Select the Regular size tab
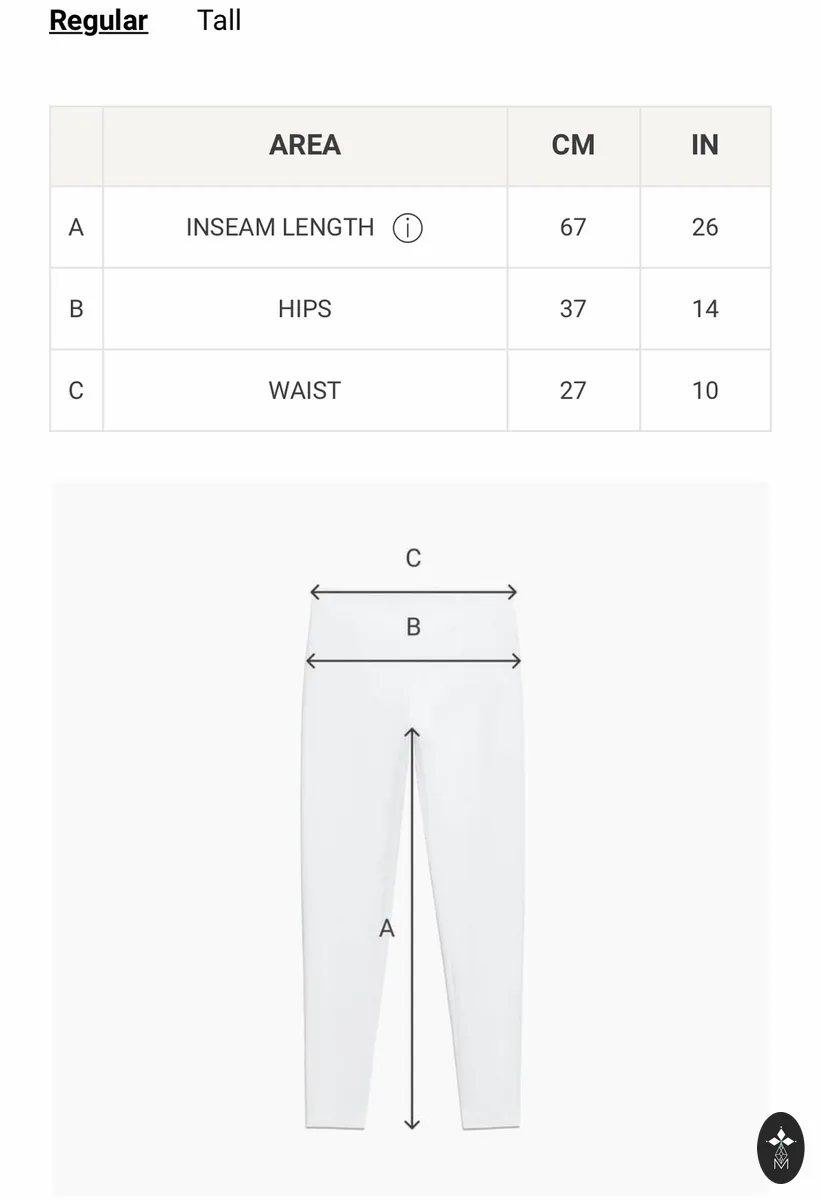This screenshot has height=1200, width=821. [x=98, y=21]
